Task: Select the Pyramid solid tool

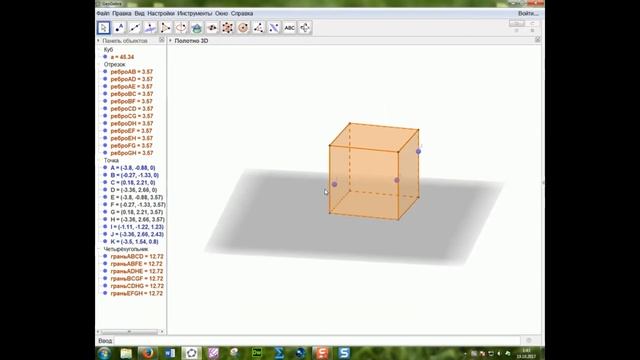Action: pos(227,28)
